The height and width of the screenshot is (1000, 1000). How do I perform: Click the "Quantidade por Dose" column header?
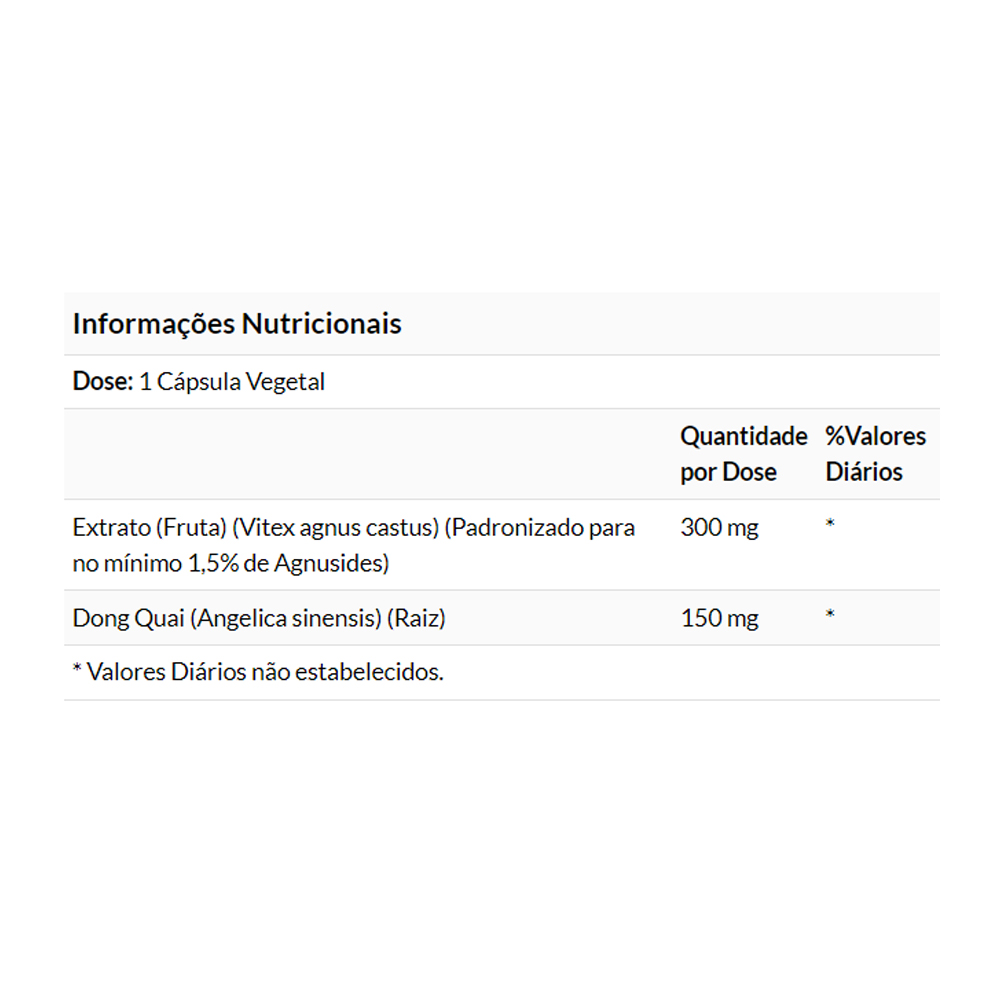click(x=743, y=454)
